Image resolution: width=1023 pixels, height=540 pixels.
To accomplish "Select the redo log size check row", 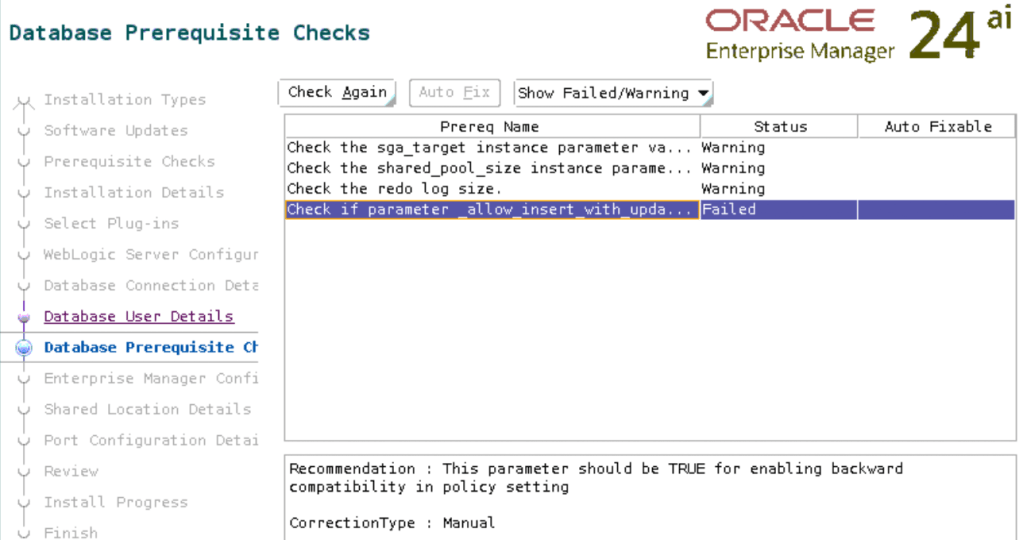I will pyautogui.click(x=490, y=189).
